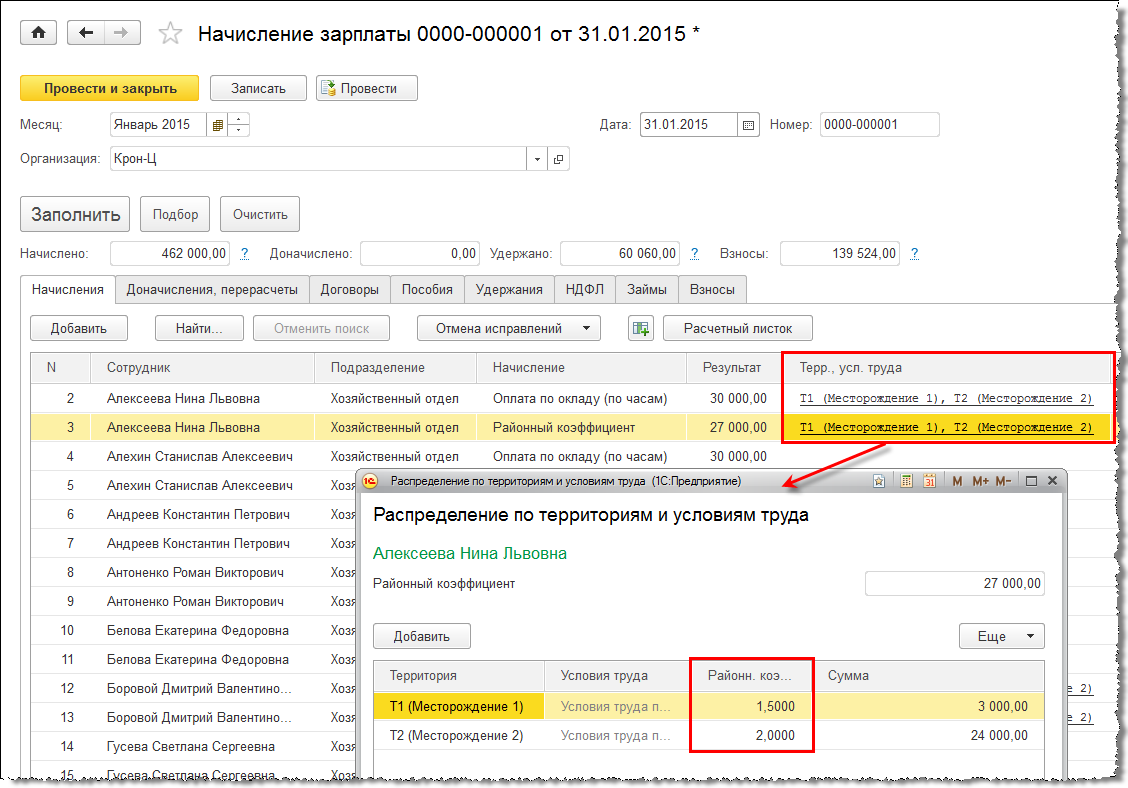Click the Заполнить button
This screenshot has height=788, width=1128.
pyautogui.click(x=75, y=214)
